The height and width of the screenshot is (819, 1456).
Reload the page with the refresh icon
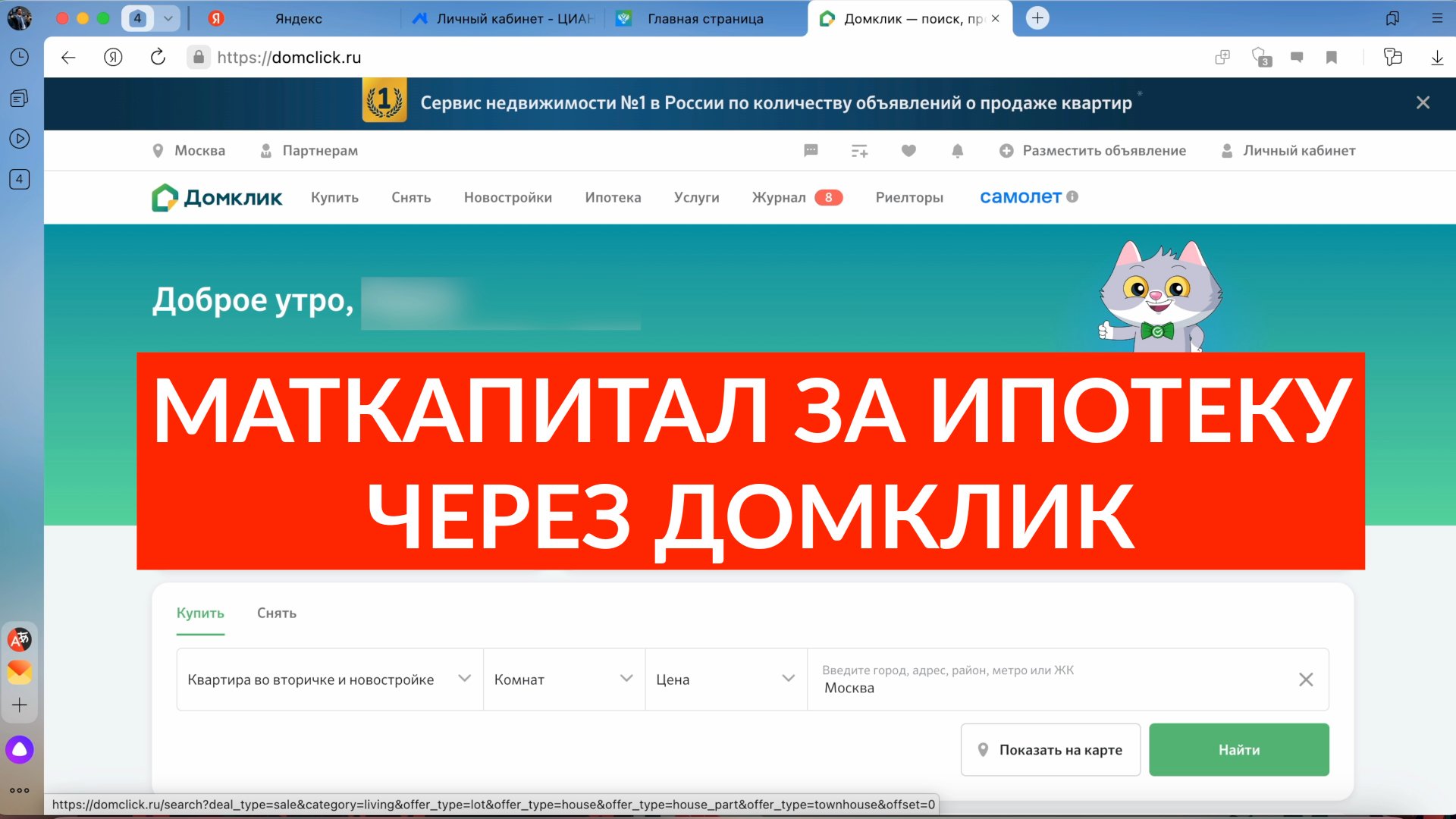[x=158, y=57]
